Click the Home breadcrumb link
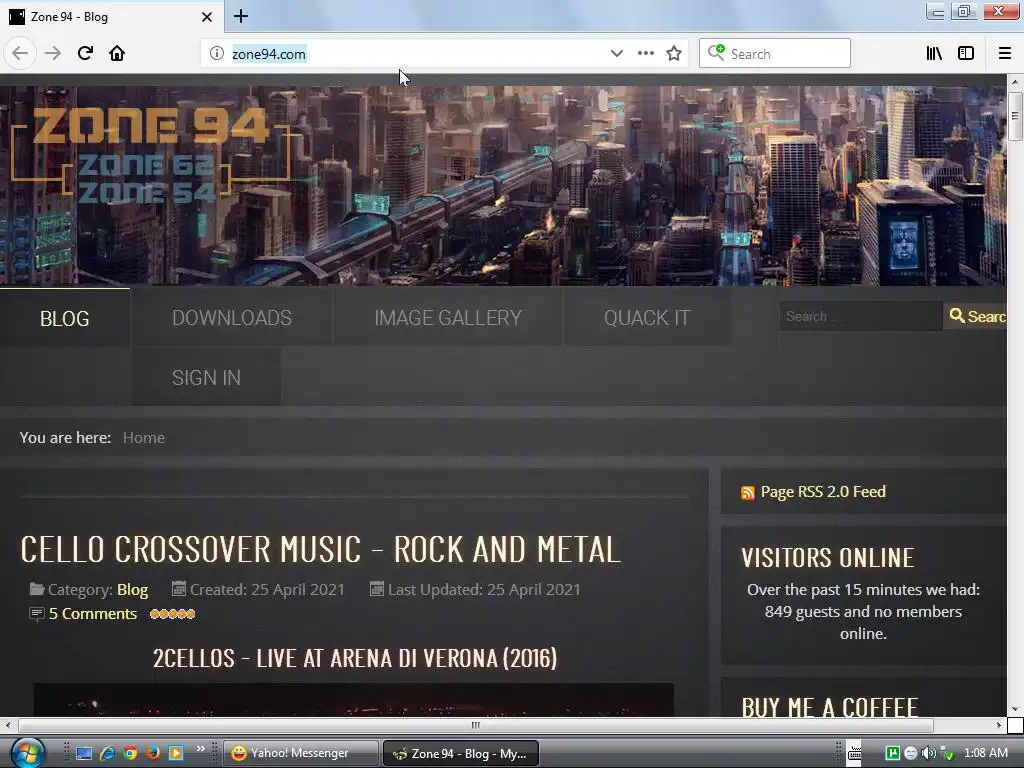The image size is (1024, 768). tap(144, 438)
